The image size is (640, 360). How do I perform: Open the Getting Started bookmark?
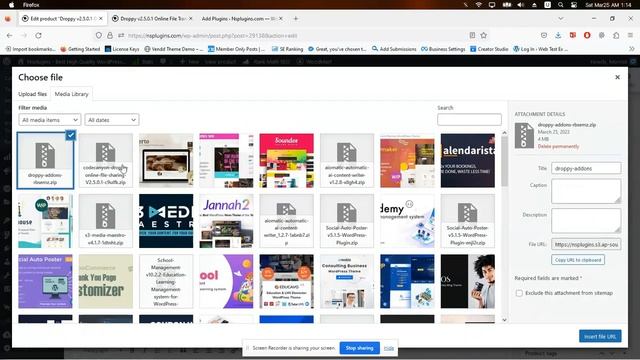[x=80, y=49]
